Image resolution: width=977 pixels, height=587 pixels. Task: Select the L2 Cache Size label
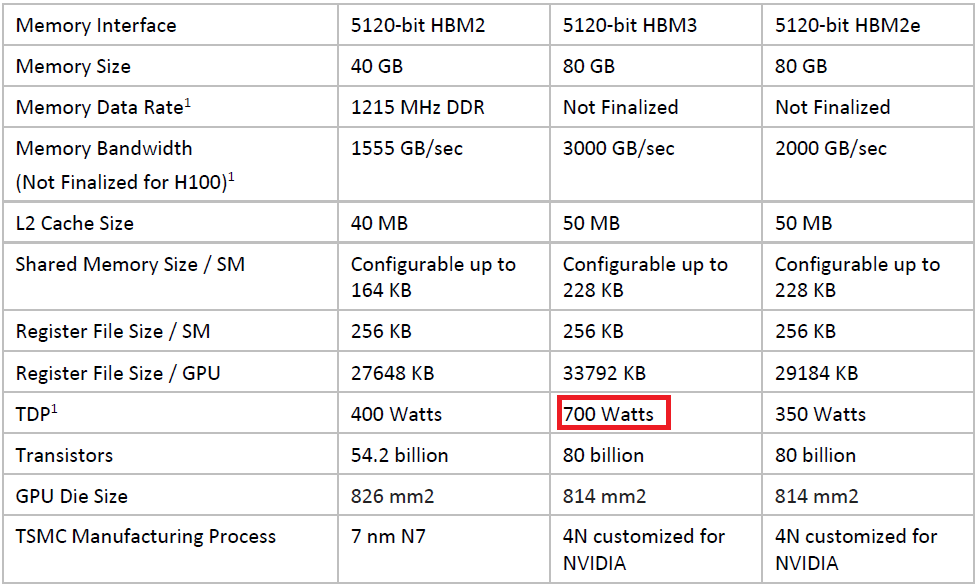pos(75,223)
